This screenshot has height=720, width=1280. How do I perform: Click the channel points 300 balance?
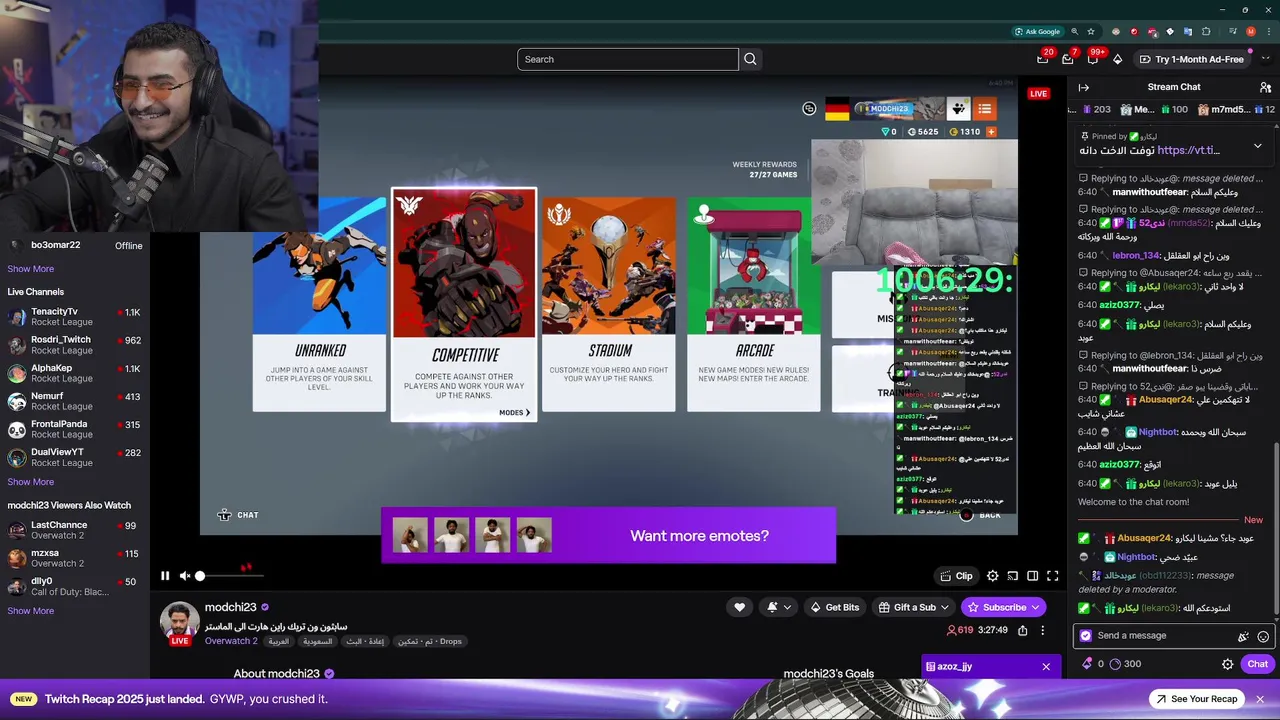pyautogui.click(x=1126, y=664)
